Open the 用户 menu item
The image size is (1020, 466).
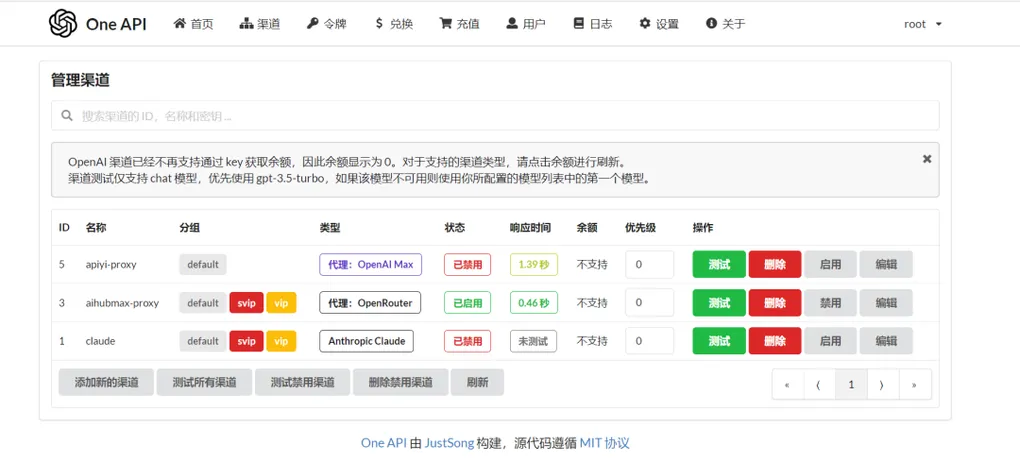526,24
